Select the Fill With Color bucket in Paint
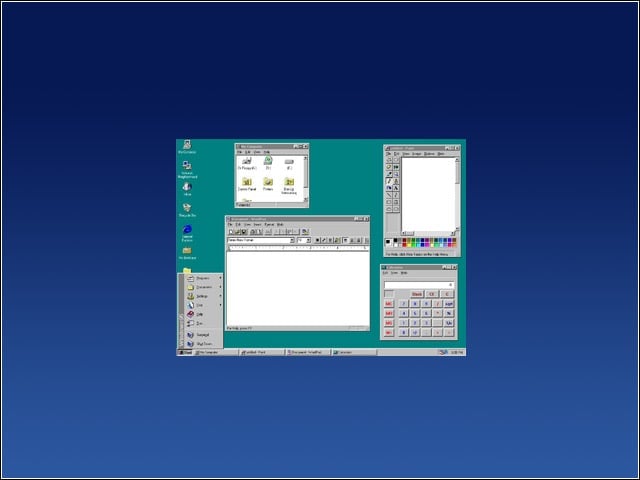This screenshot has height=480, width=640. 396,167
